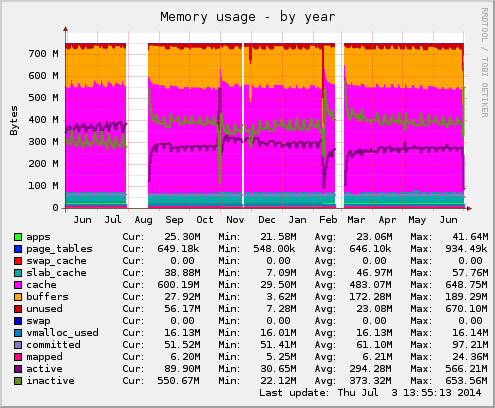Click the 'Memory usage - by year' title
Image resolution: width=495 pixels, height=408 pixels.
click(248, 17)
